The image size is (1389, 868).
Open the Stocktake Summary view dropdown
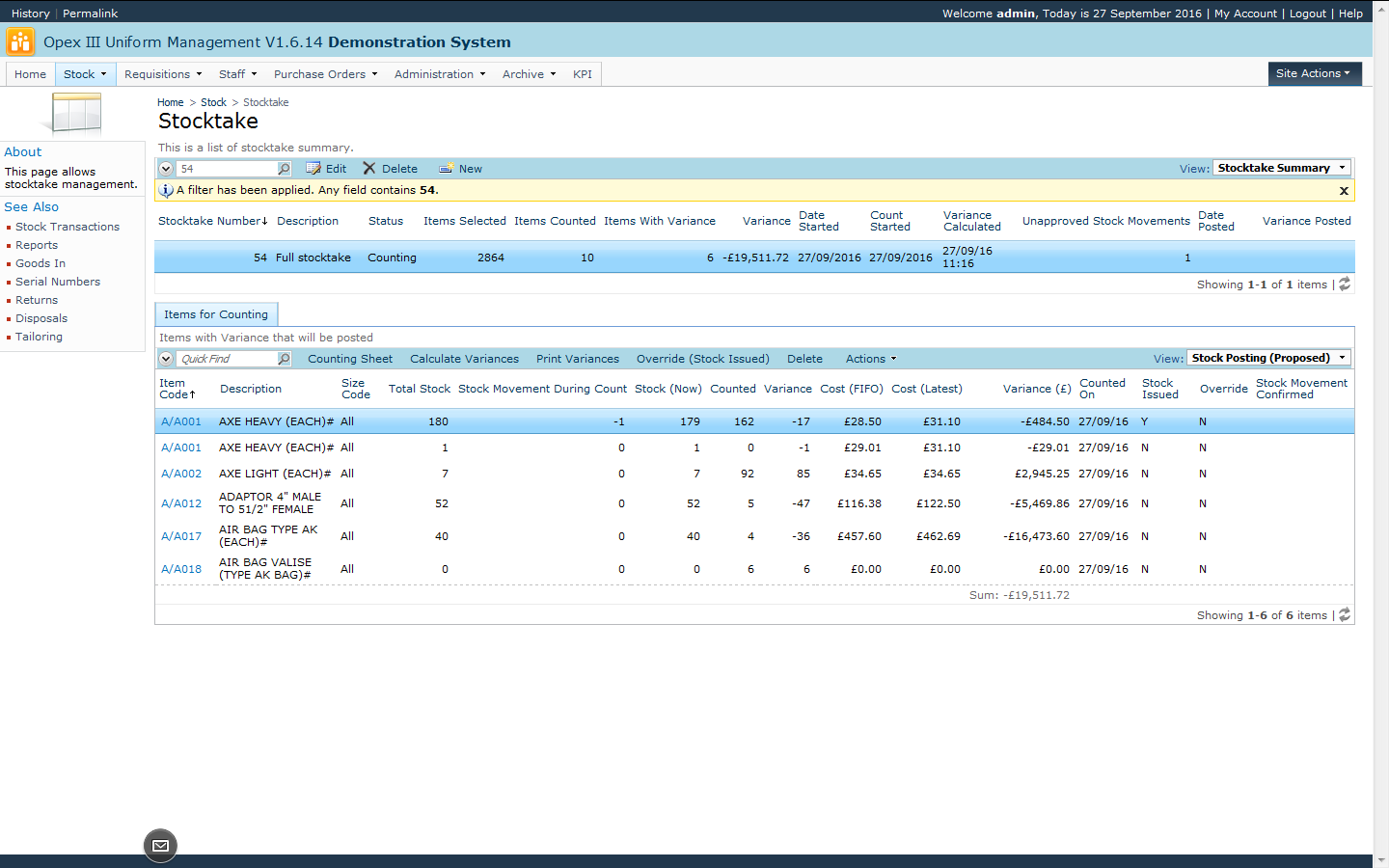1281,168
